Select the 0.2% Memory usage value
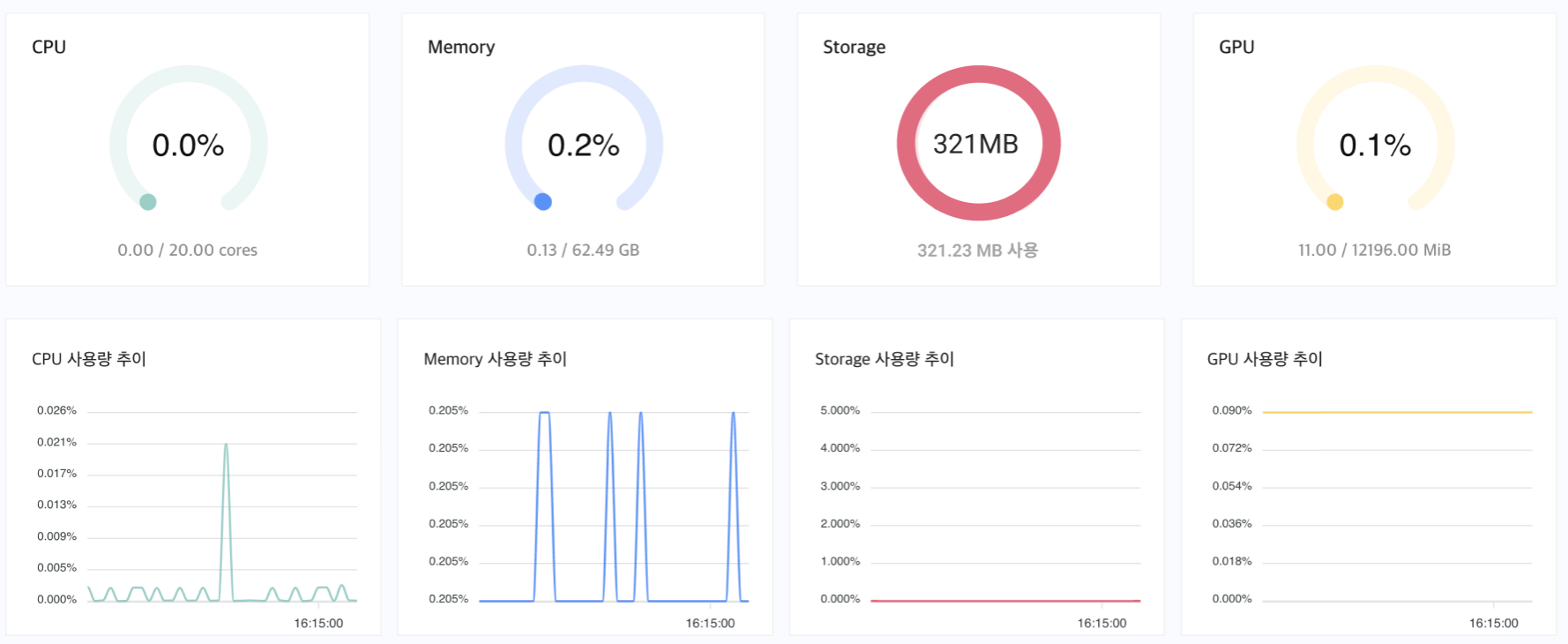 [583, 146]
